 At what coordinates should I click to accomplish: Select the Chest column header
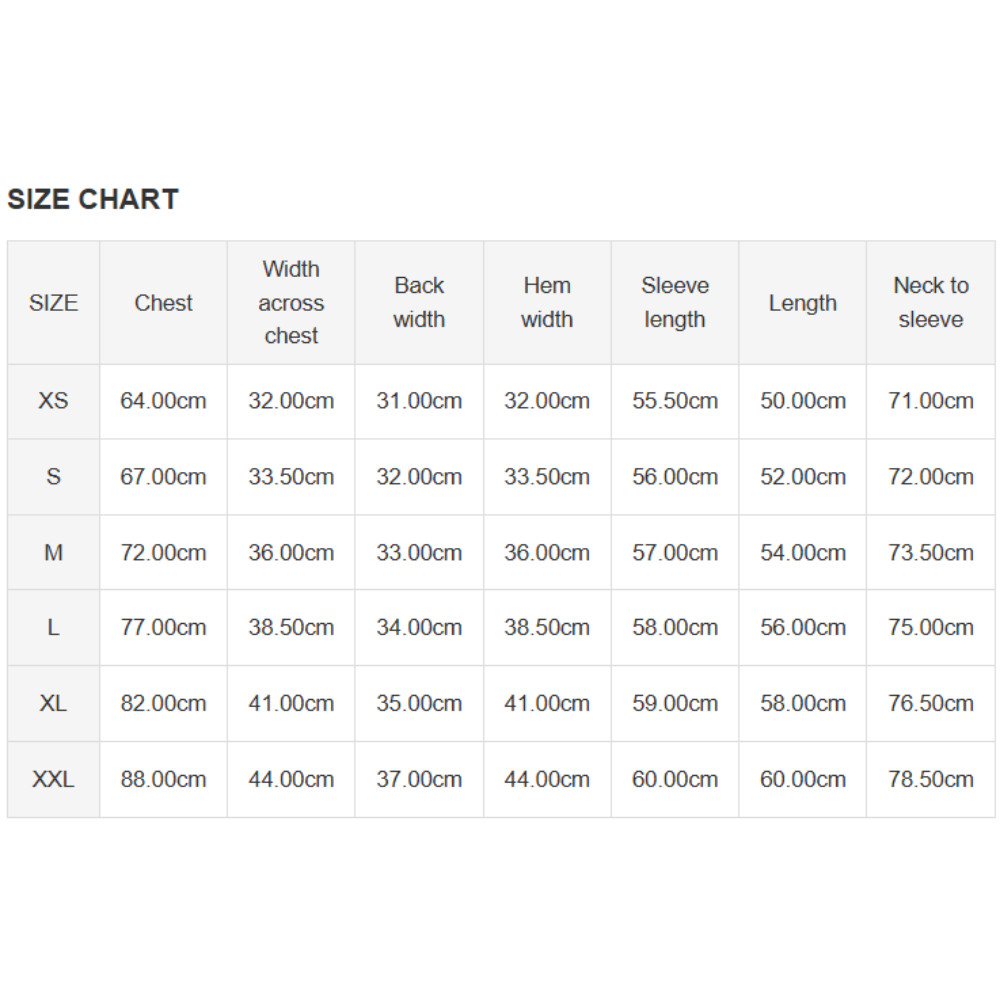(163, 303)
